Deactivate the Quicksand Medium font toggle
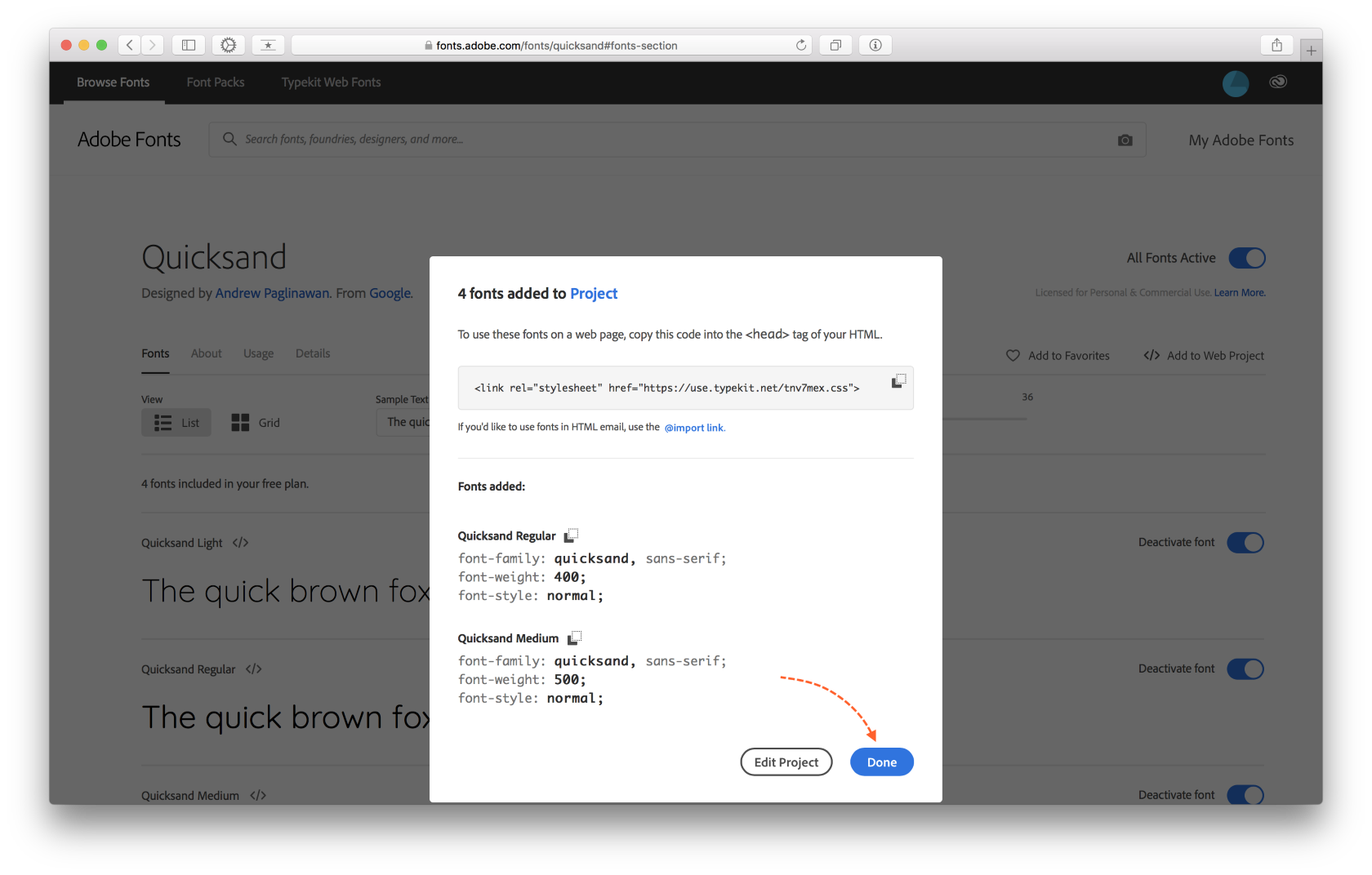The height and width of the screenshot is (875, 1372). pyautogui.click(x=1245, y=795)
